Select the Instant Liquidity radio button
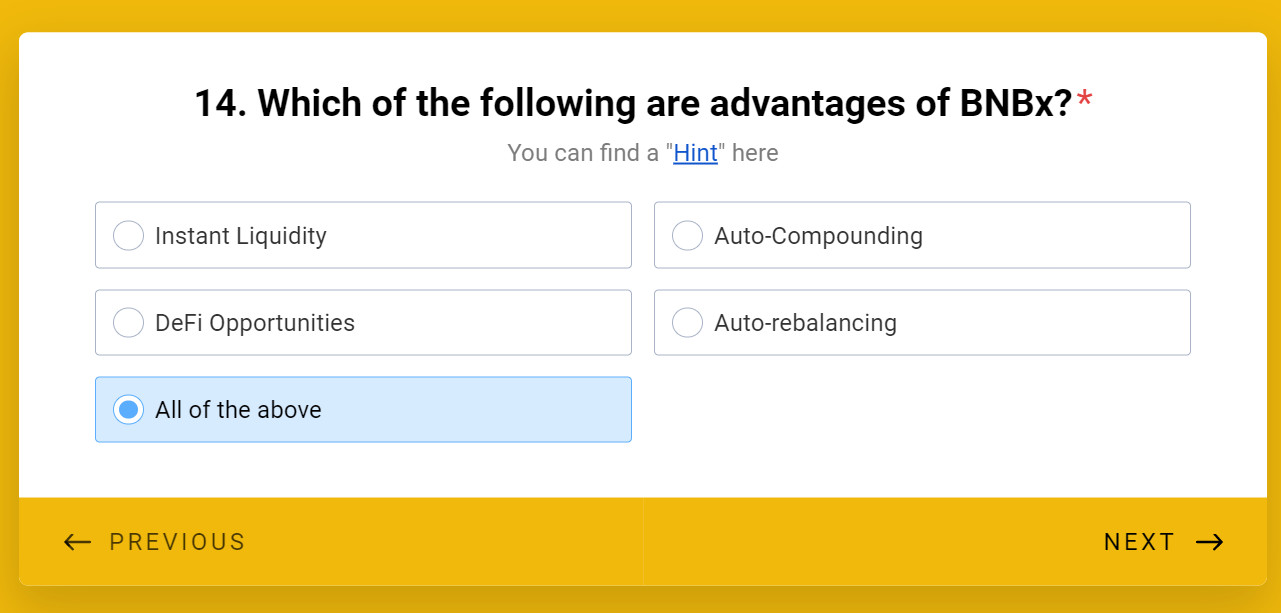1281x613 pixels. pyautogui.click(x=128, y=236)
